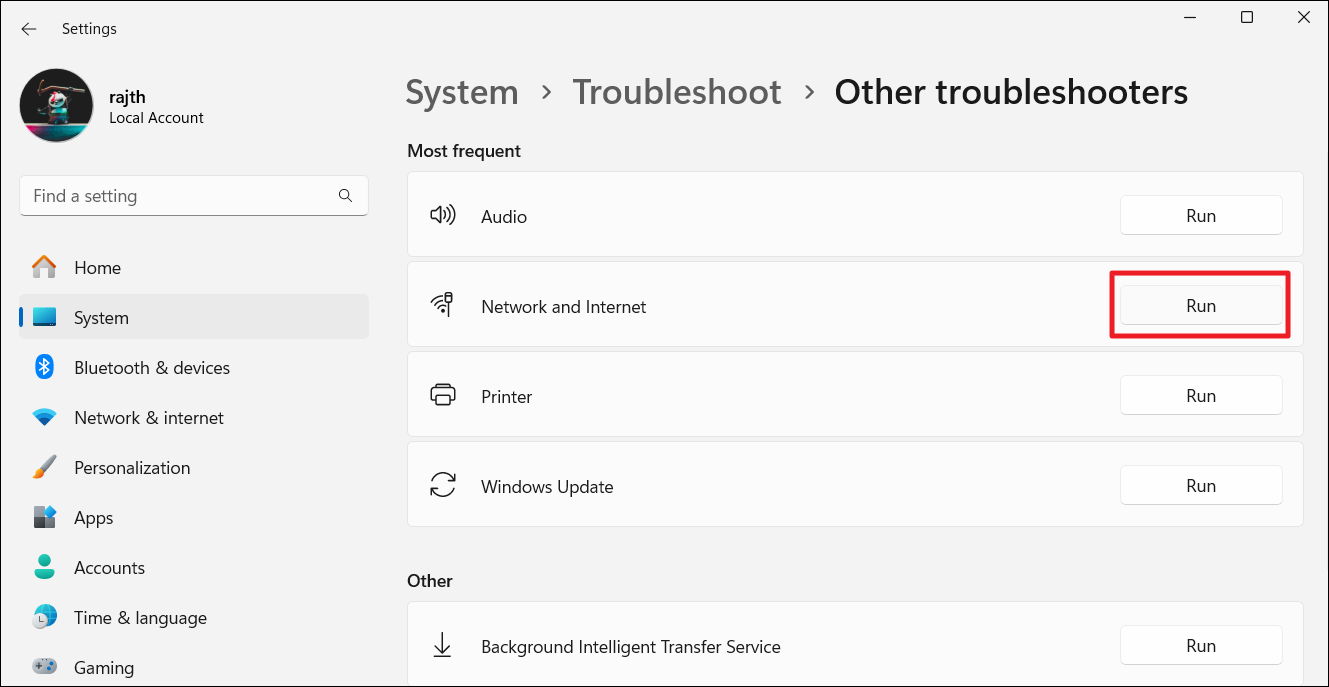Screen dimensions: 1329x687
Task: Click the Gaming controller icon
Action: pos(44,666)
